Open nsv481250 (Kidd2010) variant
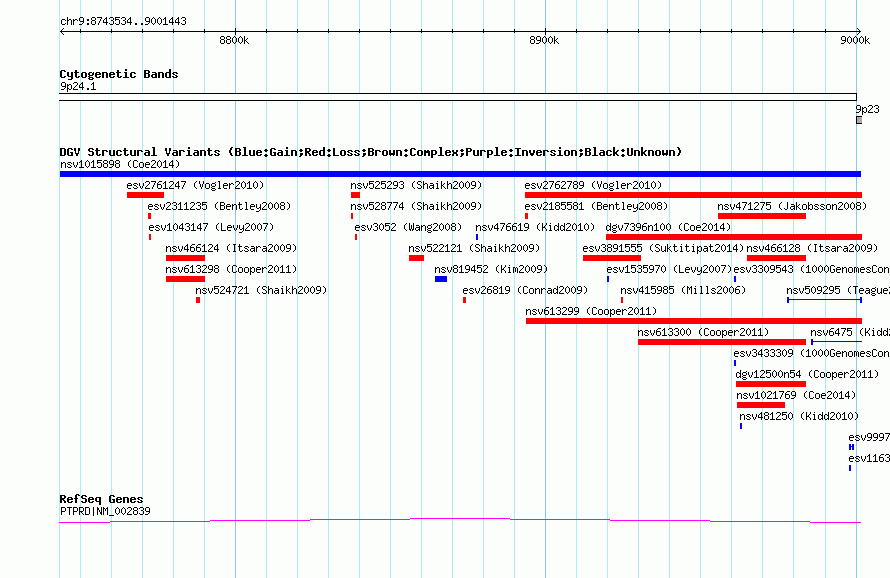890x578 pixels. (799, 416)
